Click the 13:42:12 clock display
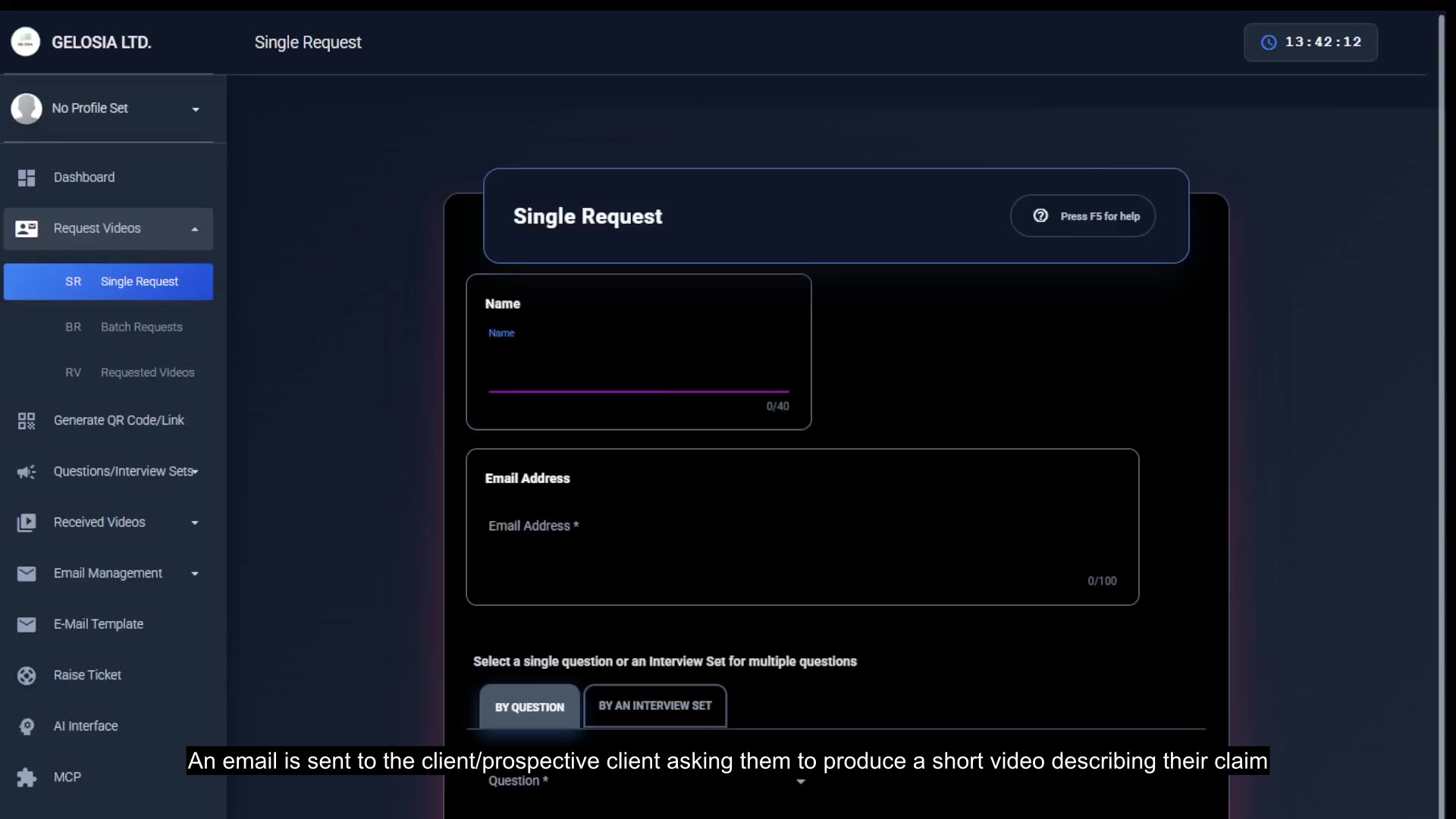 click(1310, 42)
